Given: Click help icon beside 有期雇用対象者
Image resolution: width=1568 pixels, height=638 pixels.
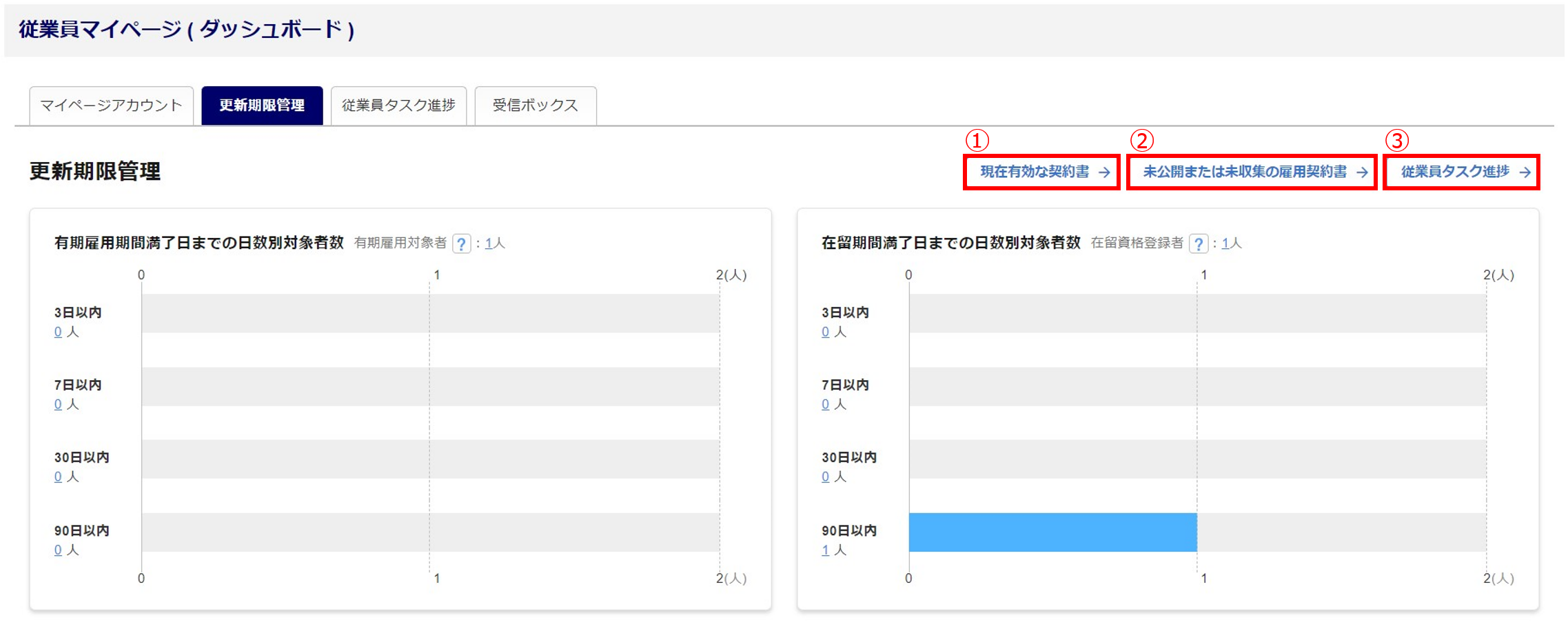Looking at the screenshot, I should (461, 243).
